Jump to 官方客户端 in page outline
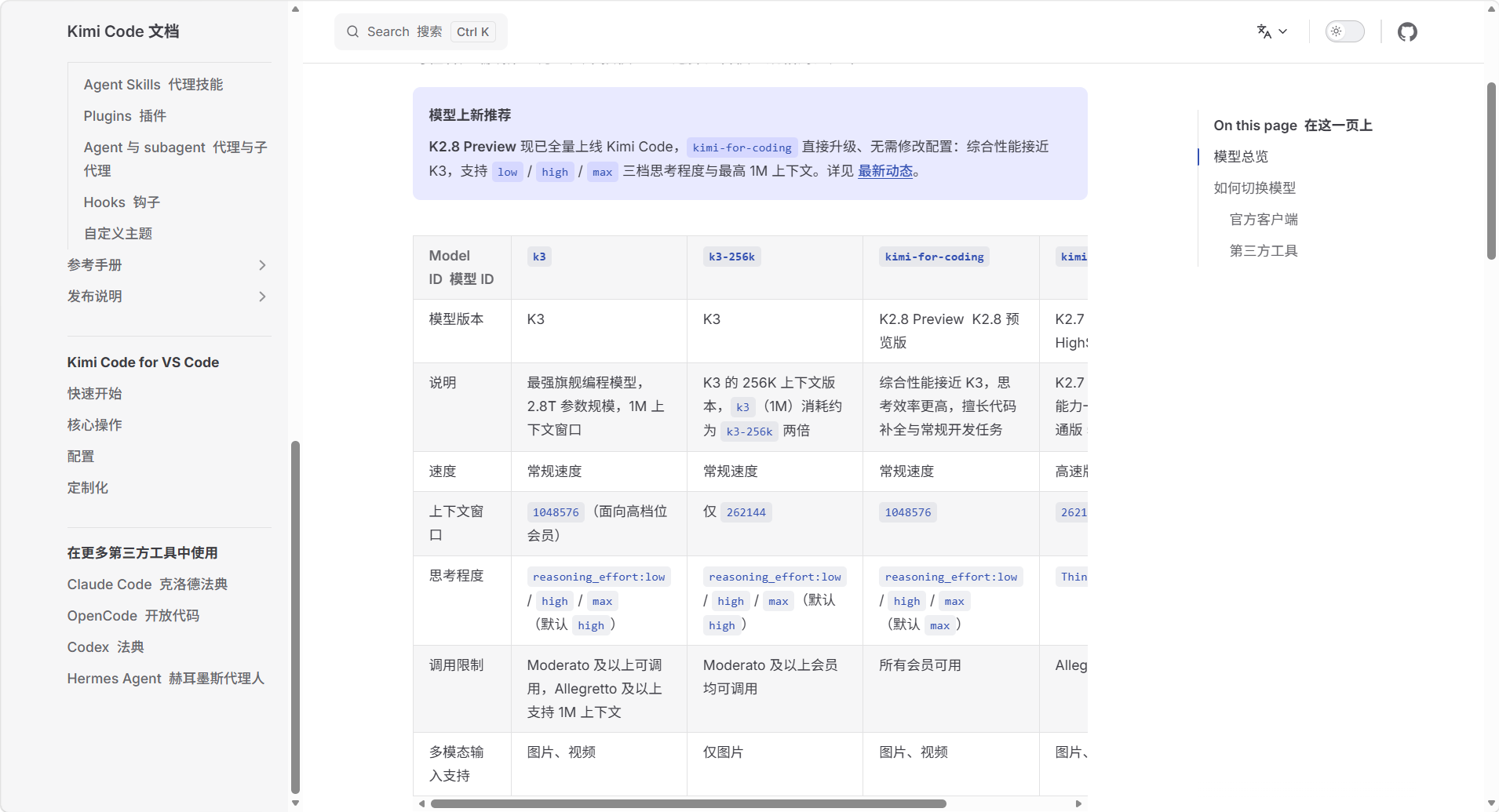1499x812 pixels. coord(1264,220)
